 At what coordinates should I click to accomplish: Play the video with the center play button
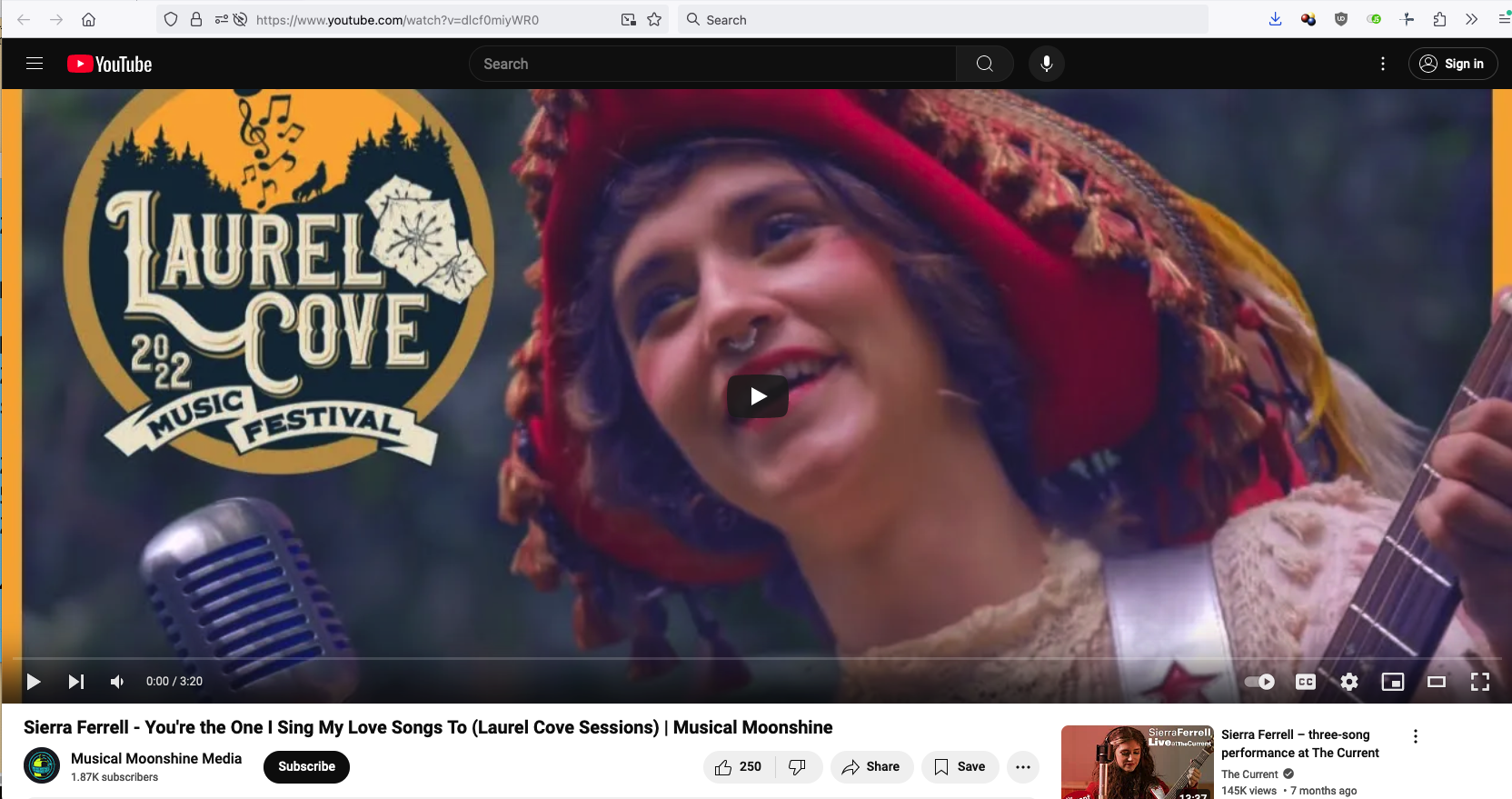click(758, 396)
